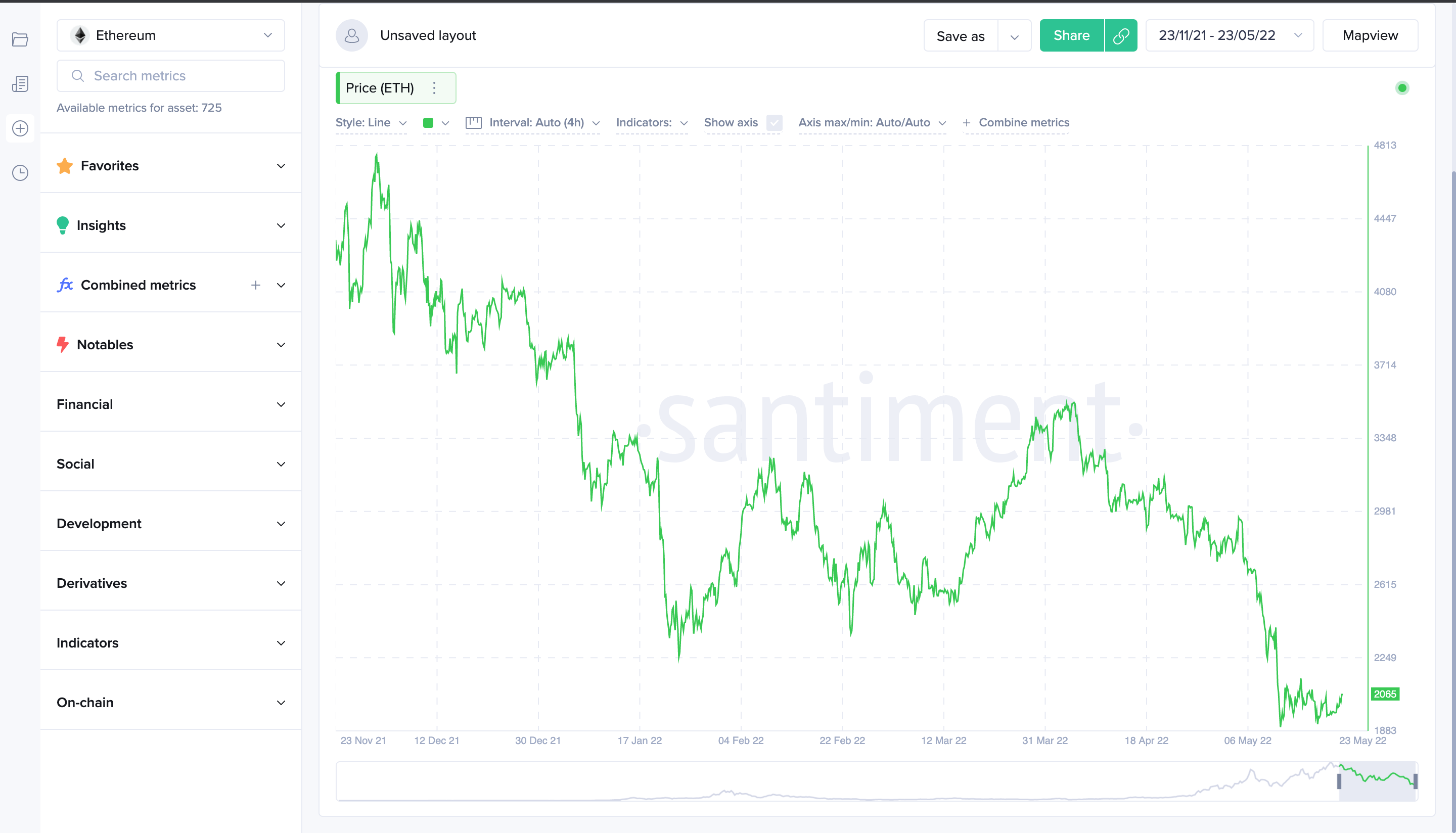Click the Combined metrics fx icon

click(65, 285)
